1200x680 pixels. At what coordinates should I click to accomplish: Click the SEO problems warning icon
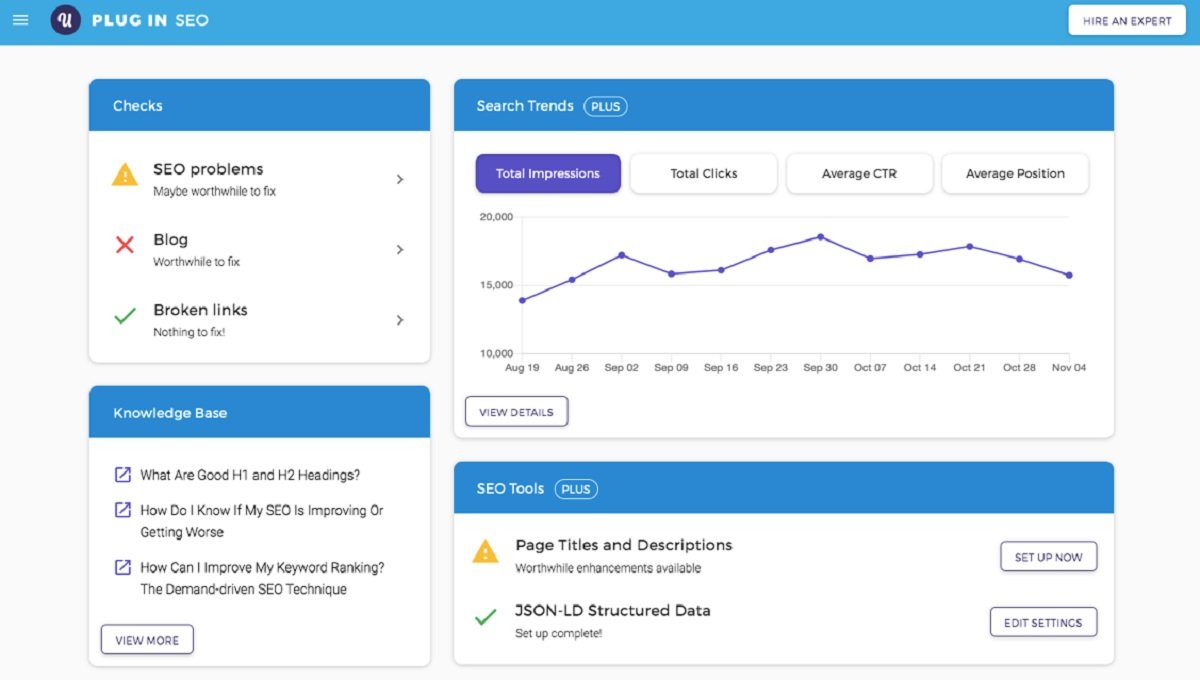coord(124,176)
